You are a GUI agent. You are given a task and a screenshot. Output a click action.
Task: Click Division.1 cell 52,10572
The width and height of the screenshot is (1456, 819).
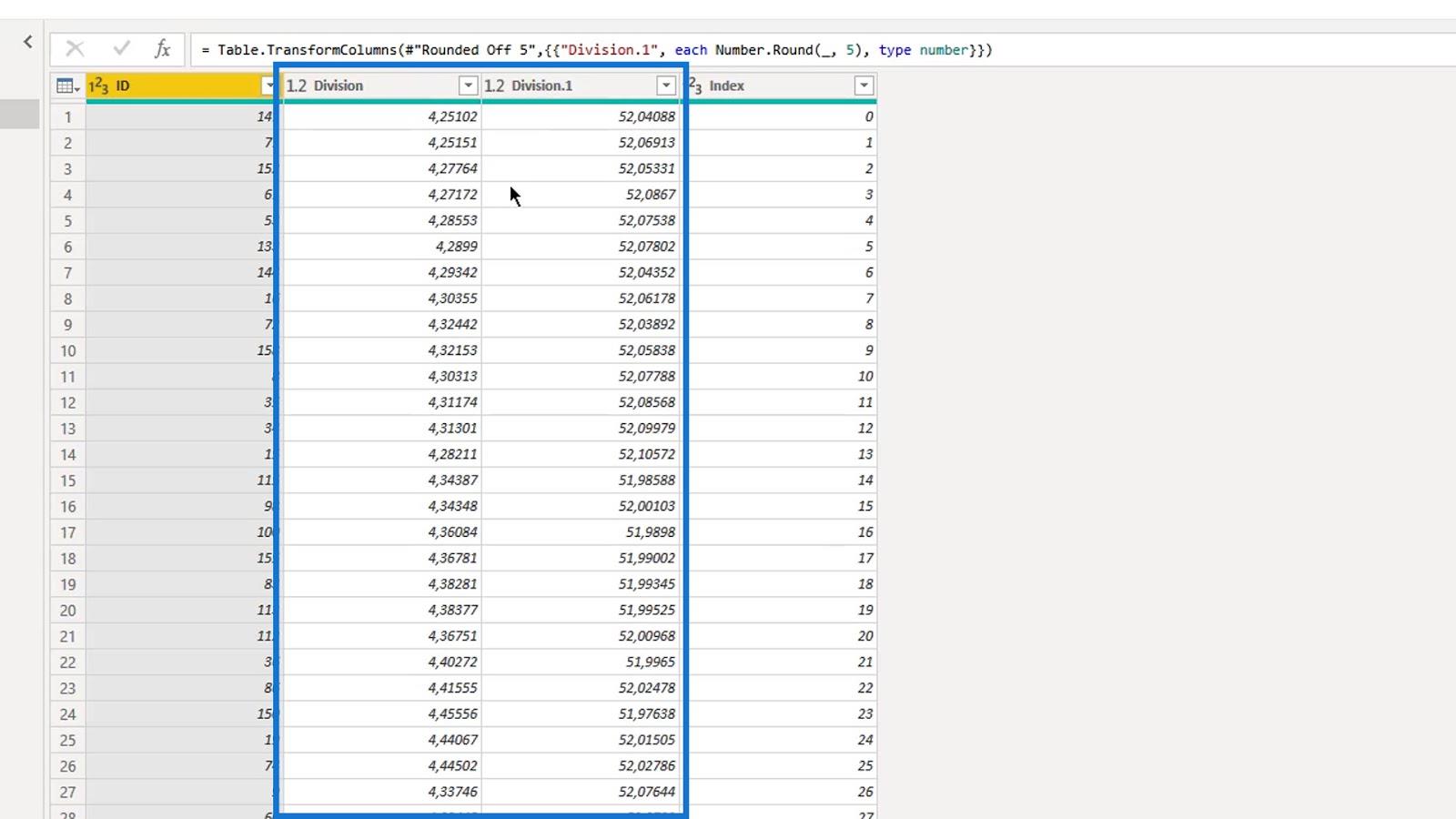pos(581,454)
